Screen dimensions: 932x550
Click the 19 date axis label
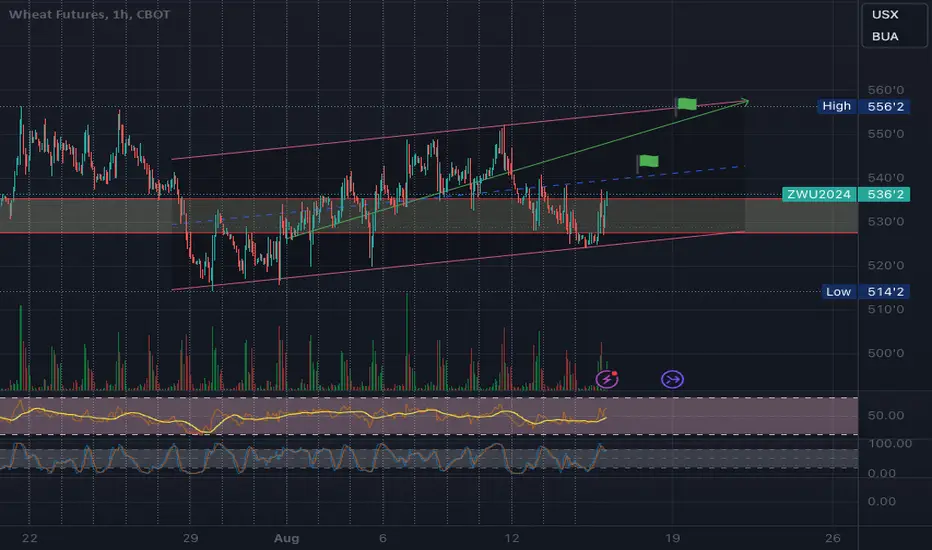672,538
